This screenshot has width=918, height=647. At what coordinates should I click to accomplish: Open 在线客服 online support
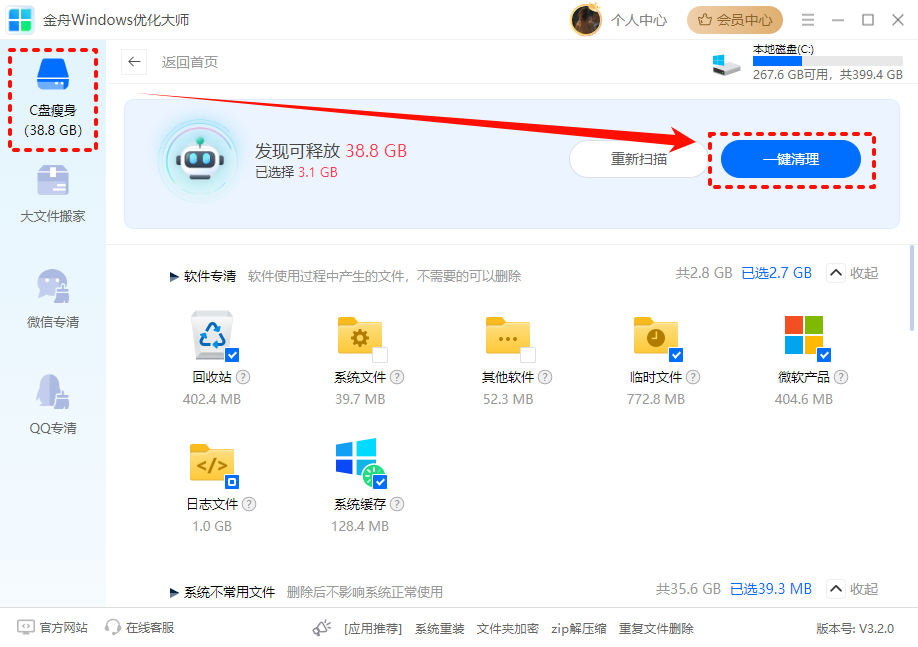point(139,628)
